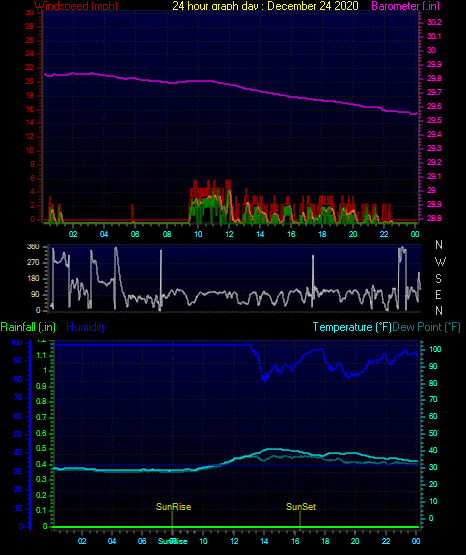This screenshot has width=466, height=555.
Task: Click the 100 temperature scale value
Action: coord(435,349)
